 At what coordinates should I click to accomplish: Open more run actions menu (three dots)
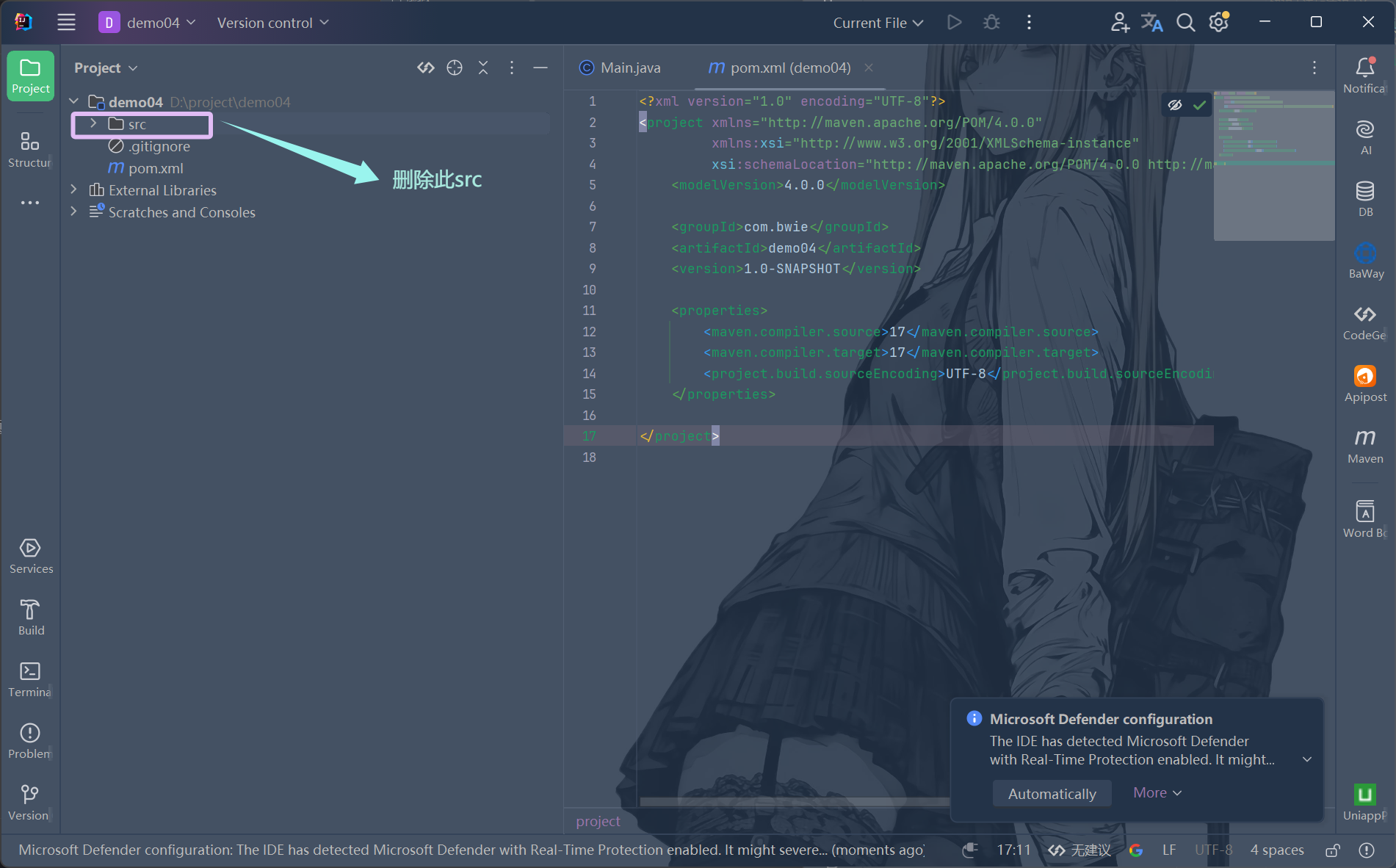click(x=1029, y=22)
